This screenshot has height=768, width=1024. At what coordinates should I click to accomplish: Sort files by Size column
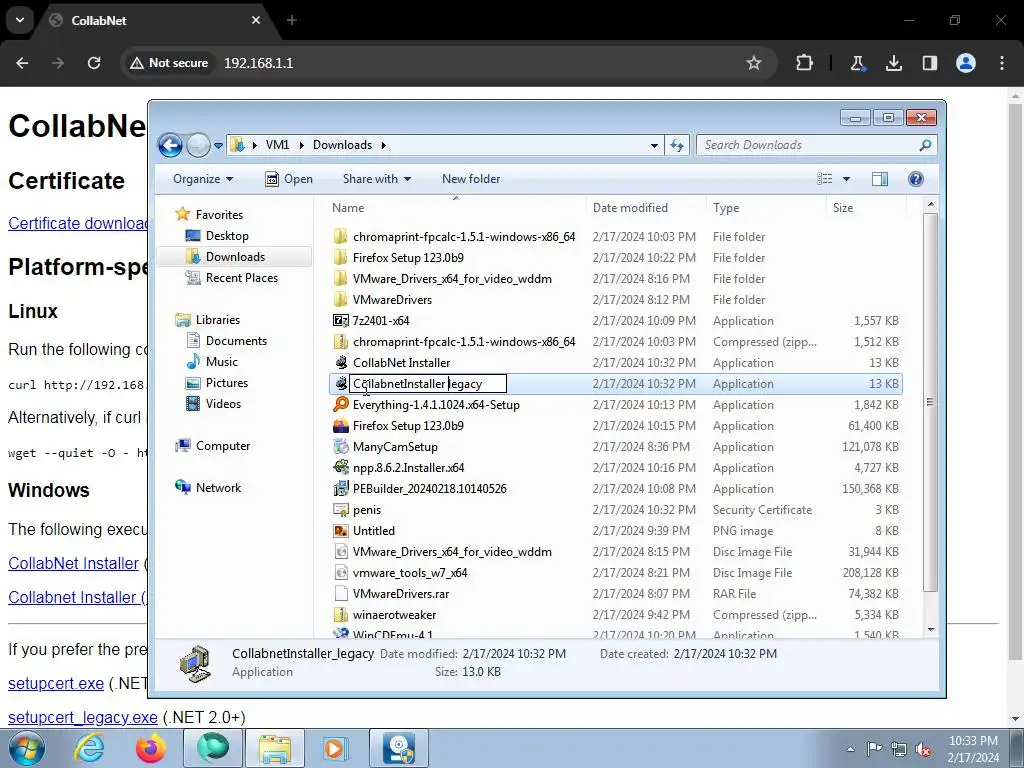pyautogui.click(x=842, y=208)
